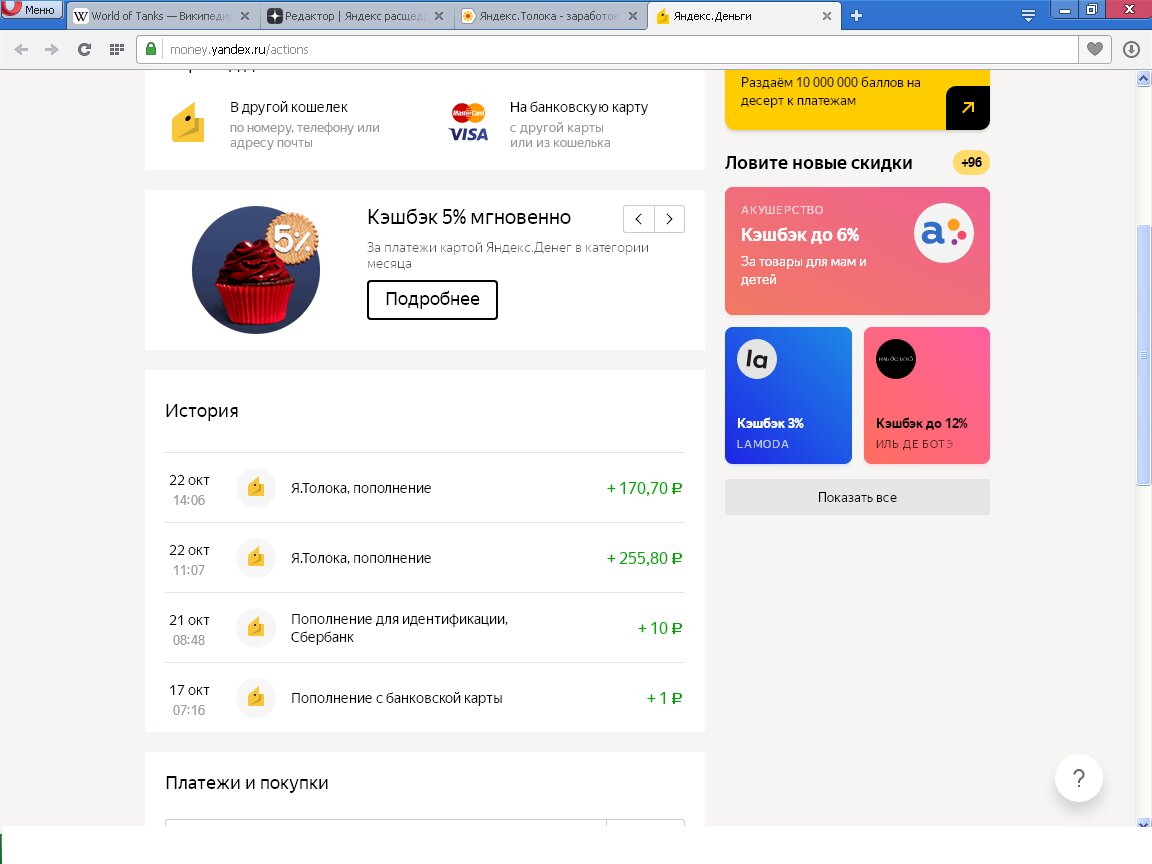Viewport: 1152px width, 864px height.
Task: Click the Lamoda 'la' logo icon
Action: pyautogui.click(x=757, y=359)
